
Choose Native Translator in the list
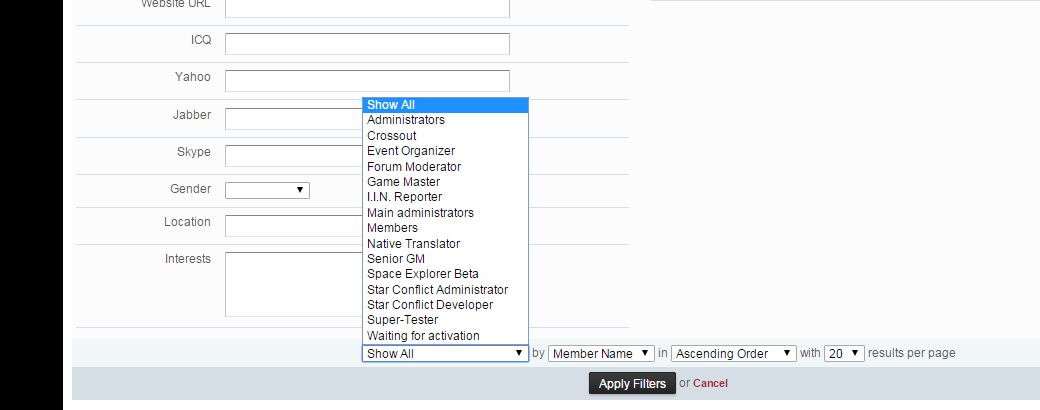pyautogui.click(x=413, y=244)
